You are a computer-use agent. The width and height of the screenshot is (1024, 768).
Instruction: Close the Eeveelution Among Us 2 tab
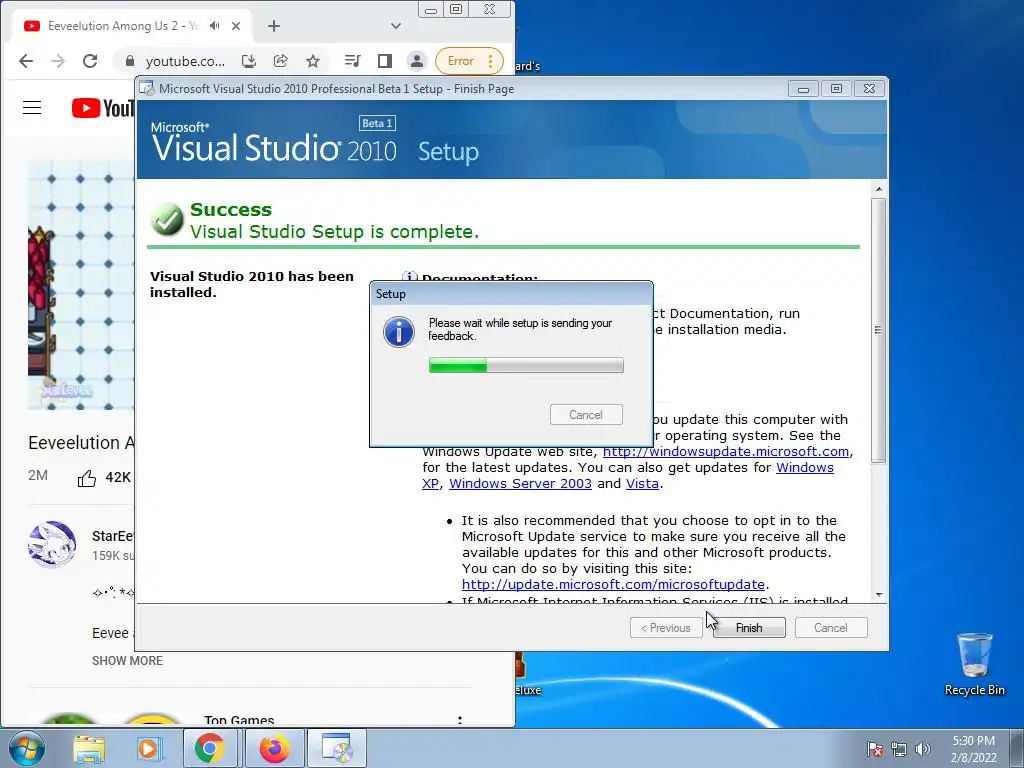point(236,25)
